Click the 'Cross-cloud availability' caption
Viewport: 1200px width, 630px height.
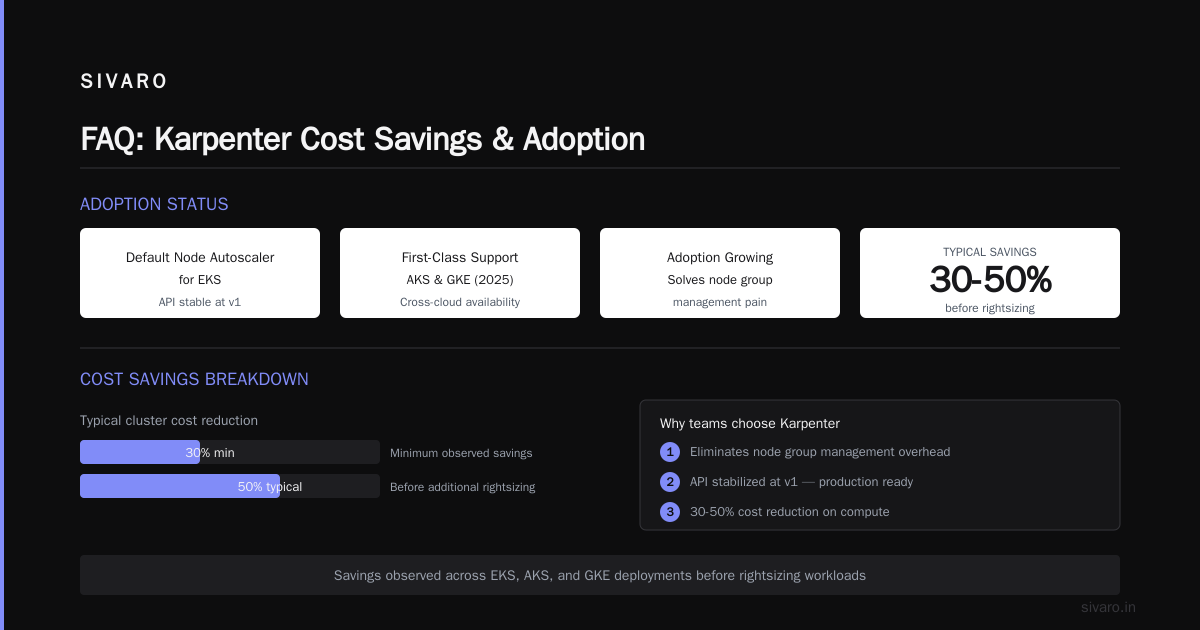460,302
